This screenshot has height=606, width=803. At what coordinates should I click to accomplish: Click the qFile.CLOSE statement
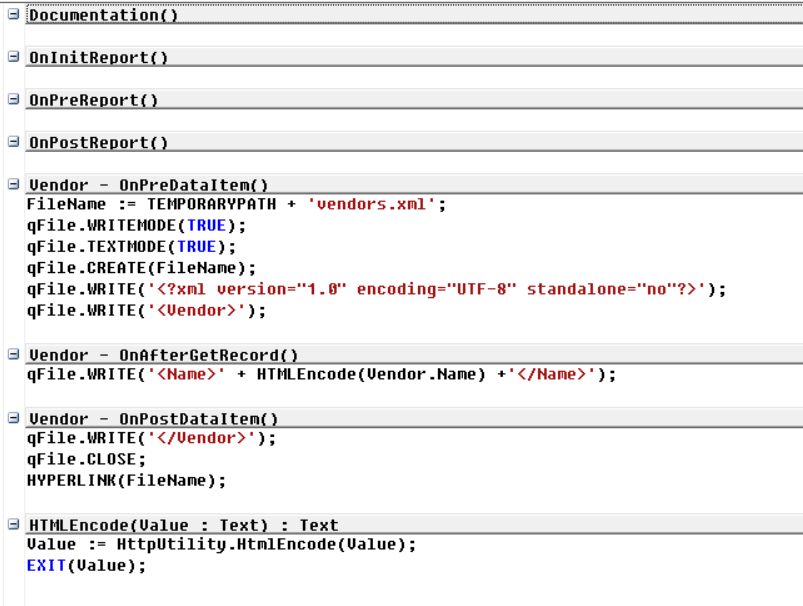tap(87, 459)
